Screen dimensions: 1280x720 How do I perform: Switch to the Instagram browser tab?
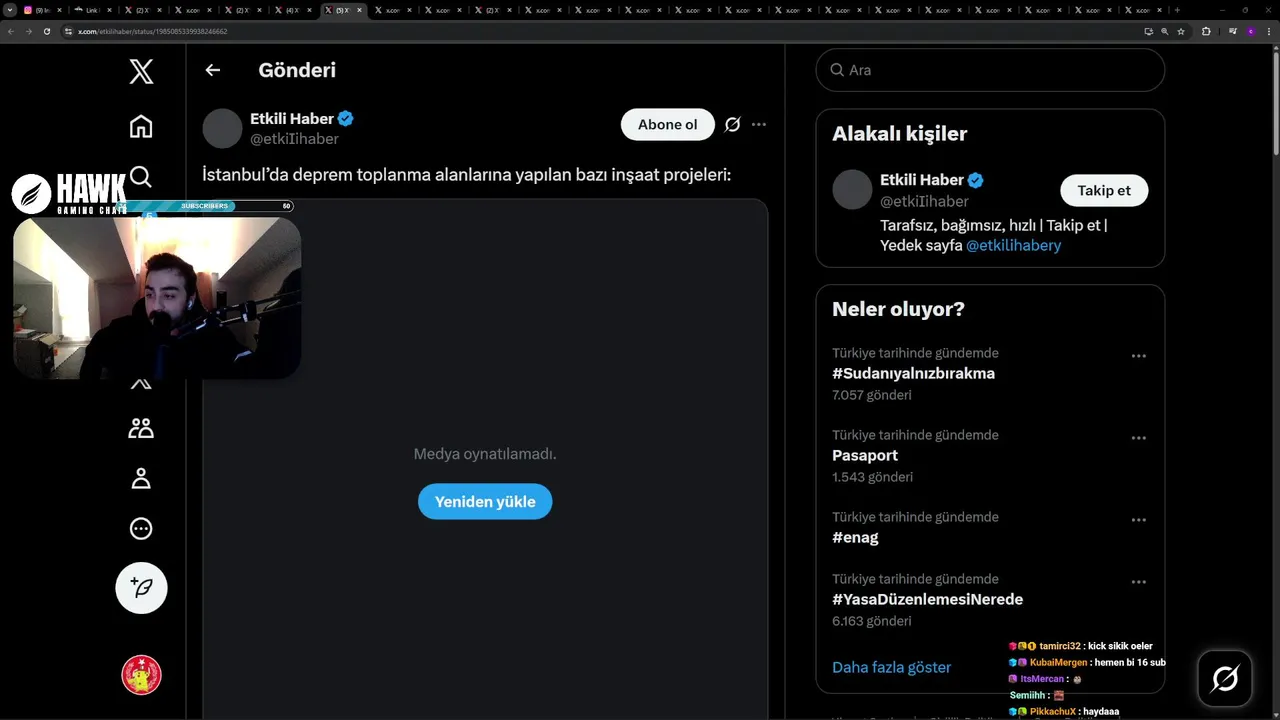[42, 10]
